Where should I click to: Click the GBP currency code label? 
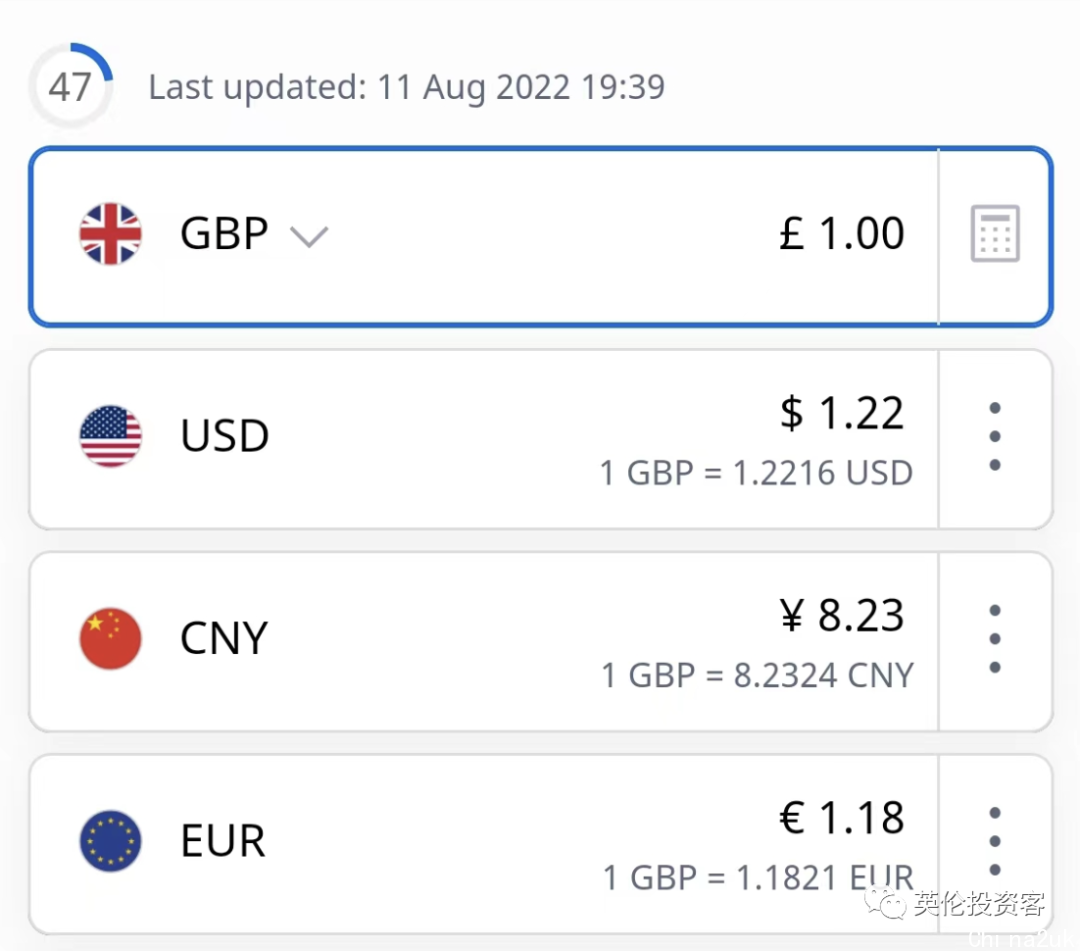click(x=224, y=233)
